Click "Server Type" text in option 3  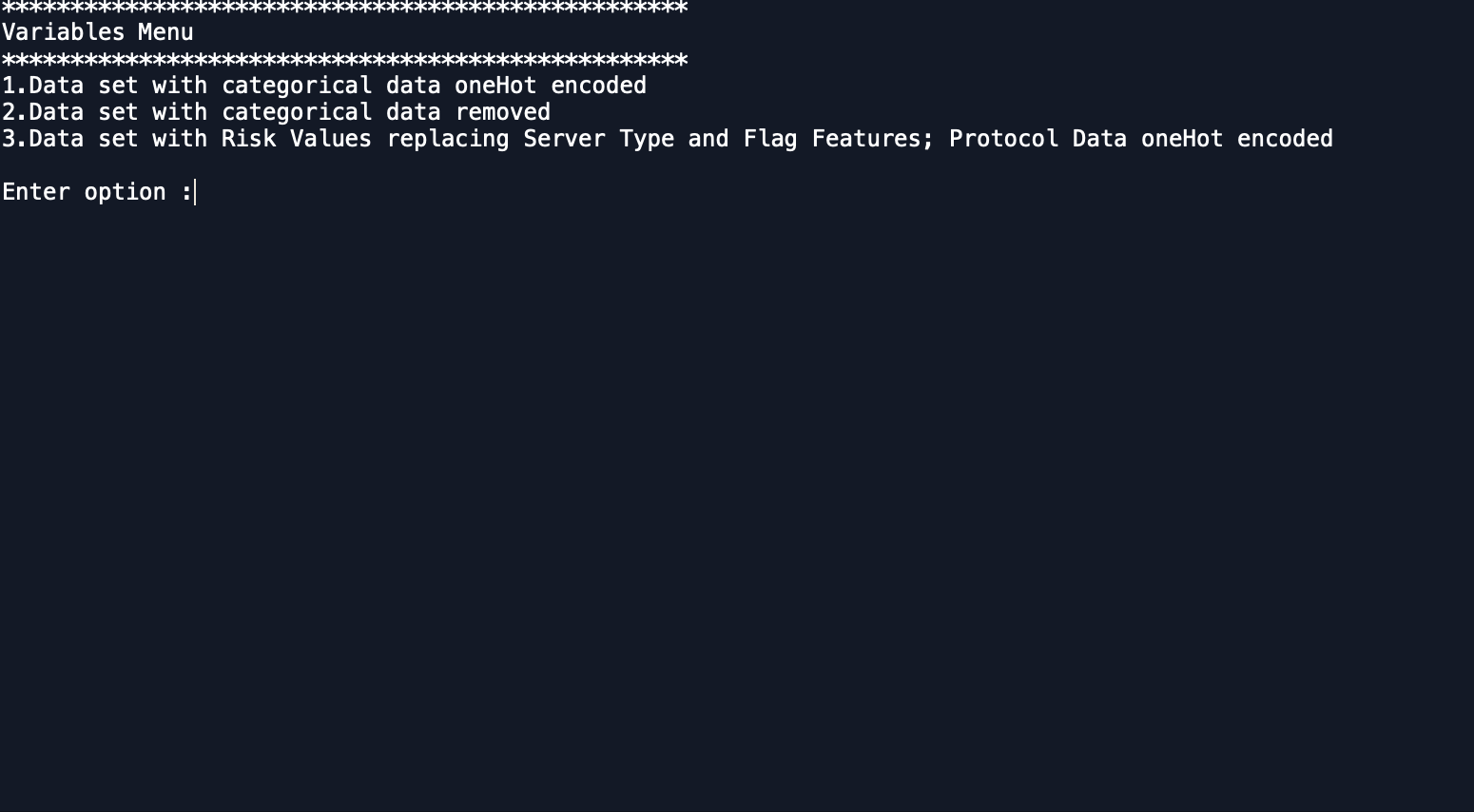598,139
